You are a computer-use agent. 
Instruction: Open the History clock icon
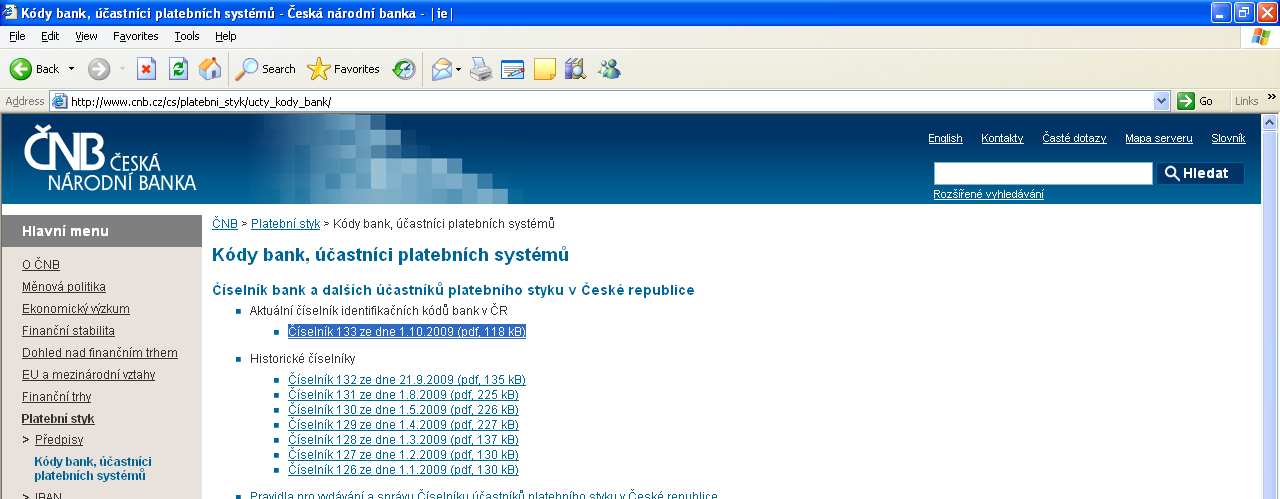[404, 69]
